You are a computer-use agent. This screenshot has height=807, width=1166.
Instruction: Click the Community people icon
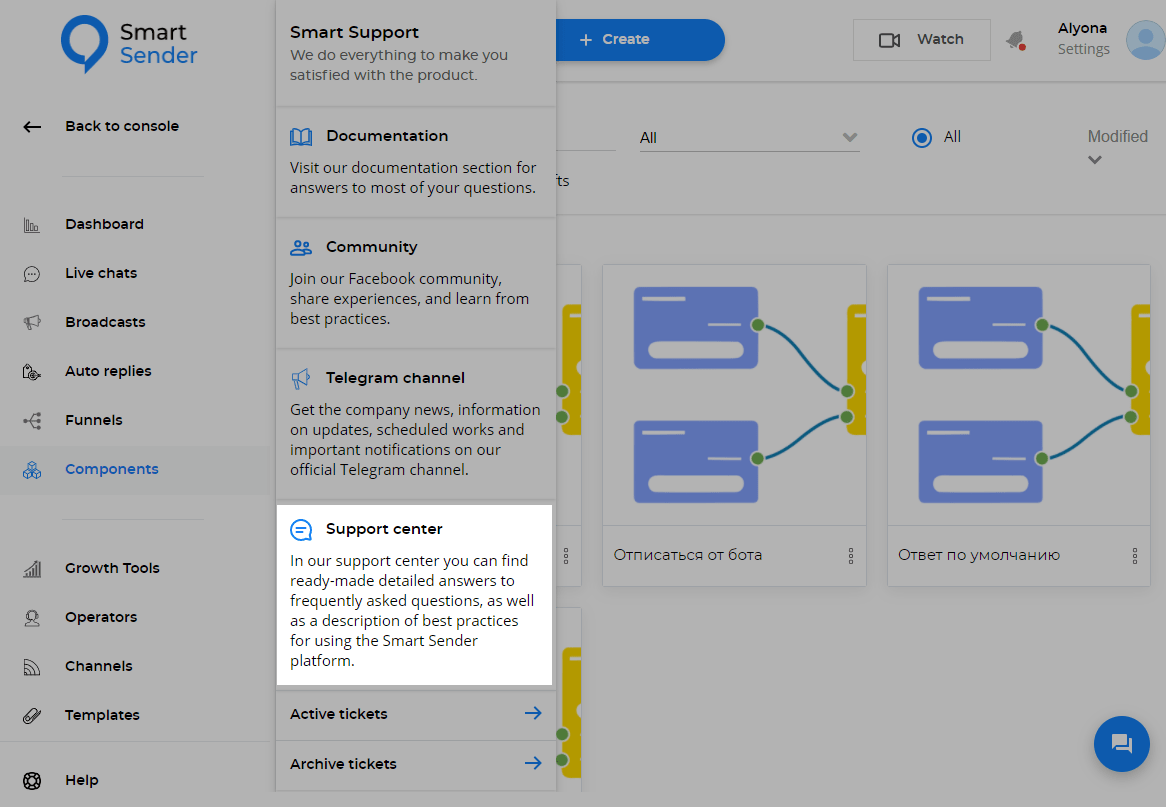tap(301, 247)
